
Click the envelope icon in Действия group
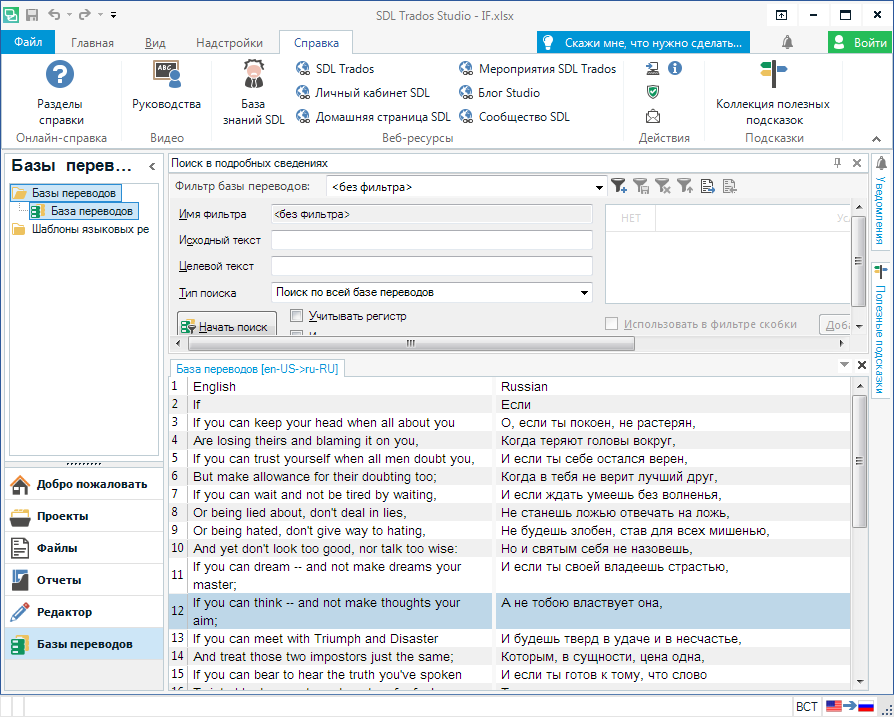coord(653,116)
